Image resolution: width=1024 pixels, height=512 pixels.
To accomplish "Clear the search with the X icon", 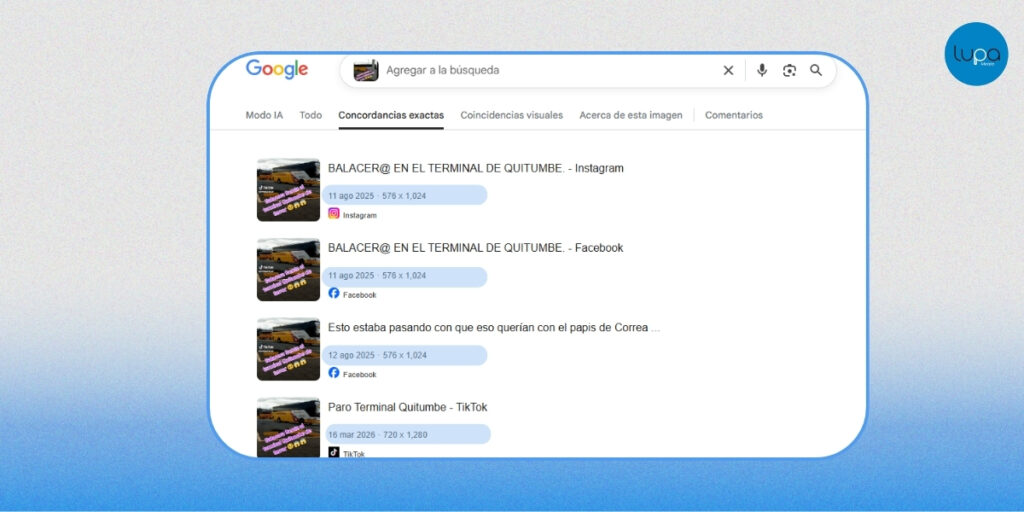I will (728, 70).
